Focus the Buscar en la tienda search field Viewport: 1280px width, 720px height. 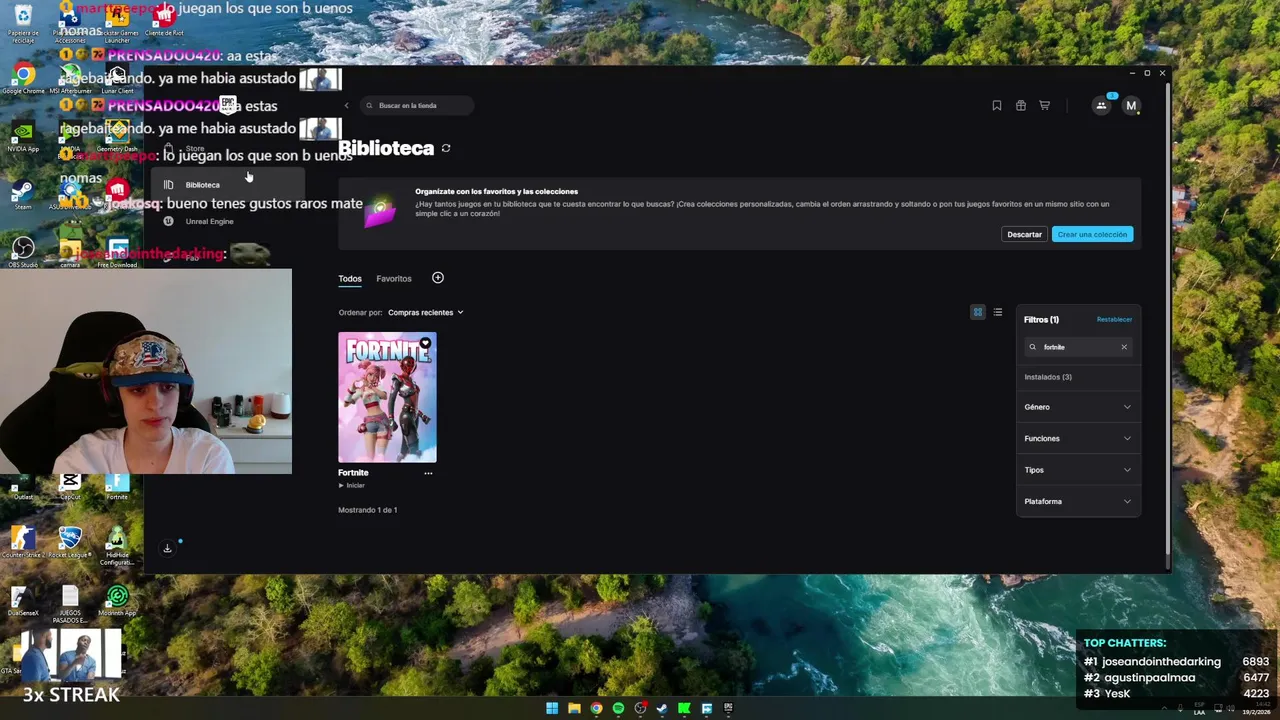click(x=415, y=105)
